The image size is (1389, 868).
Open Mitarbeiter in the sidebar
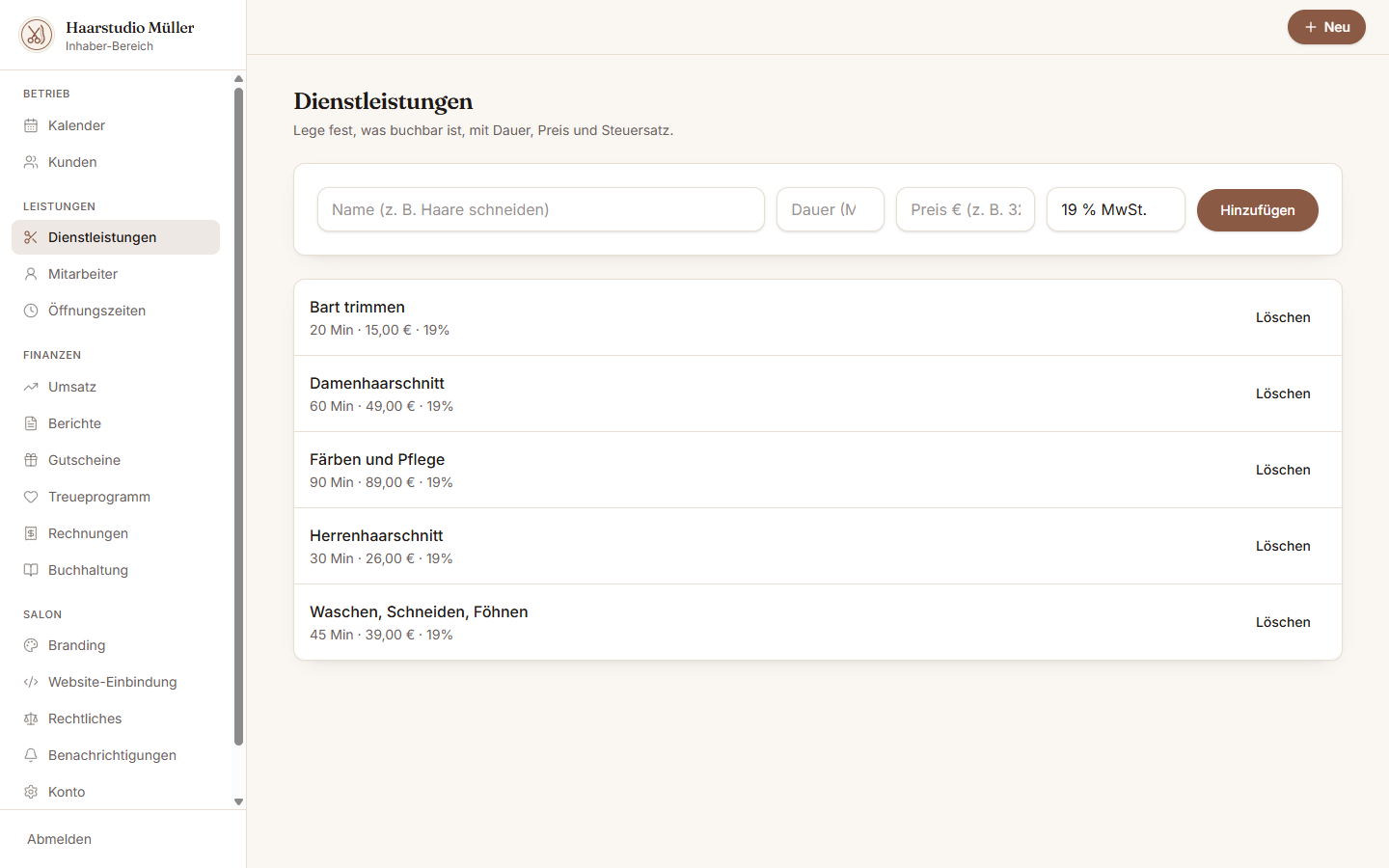click(116, 274)
